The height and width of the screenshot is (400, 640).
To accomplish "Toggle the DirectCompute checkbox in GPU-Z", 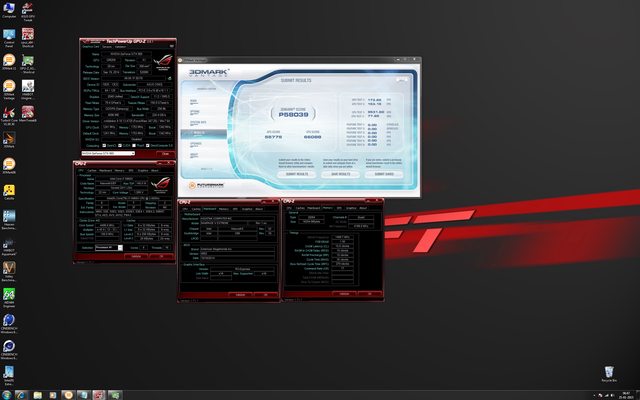I will [148, 145].
